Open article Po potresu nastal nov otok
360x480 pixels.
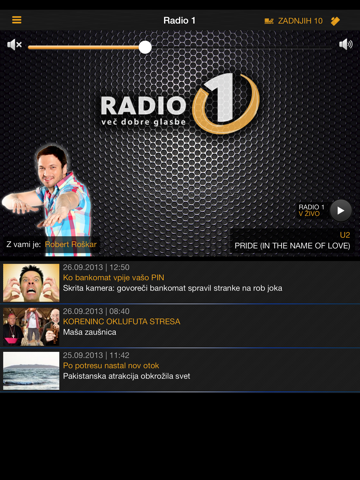[x=111, y=366]
